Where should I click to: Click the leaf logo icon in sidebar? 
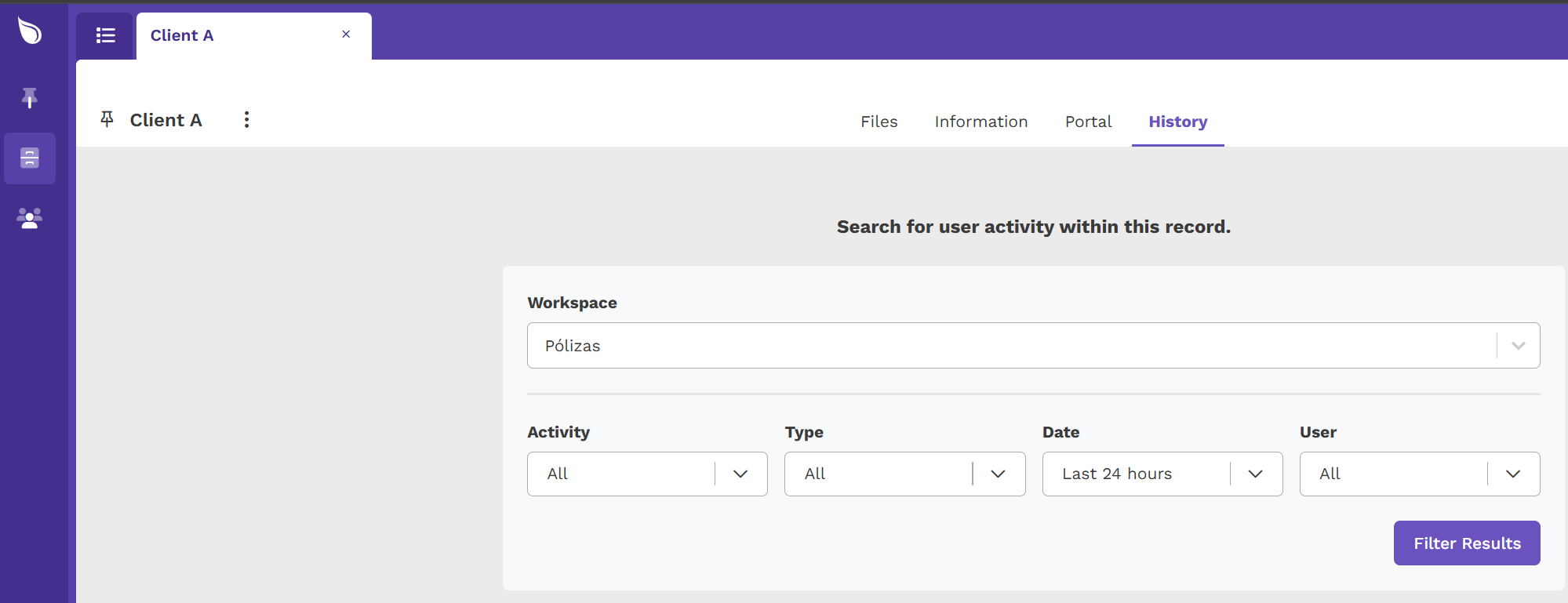pyautogui.click(x=30, y=31)
